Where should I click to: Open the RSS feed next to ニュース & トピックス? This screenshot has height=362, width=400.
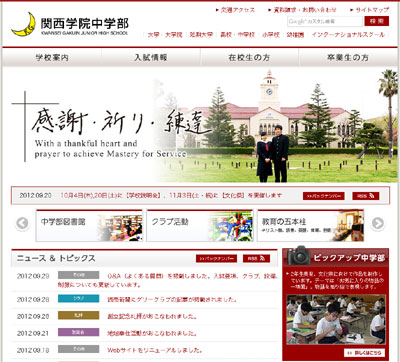(x=256, y=258)
